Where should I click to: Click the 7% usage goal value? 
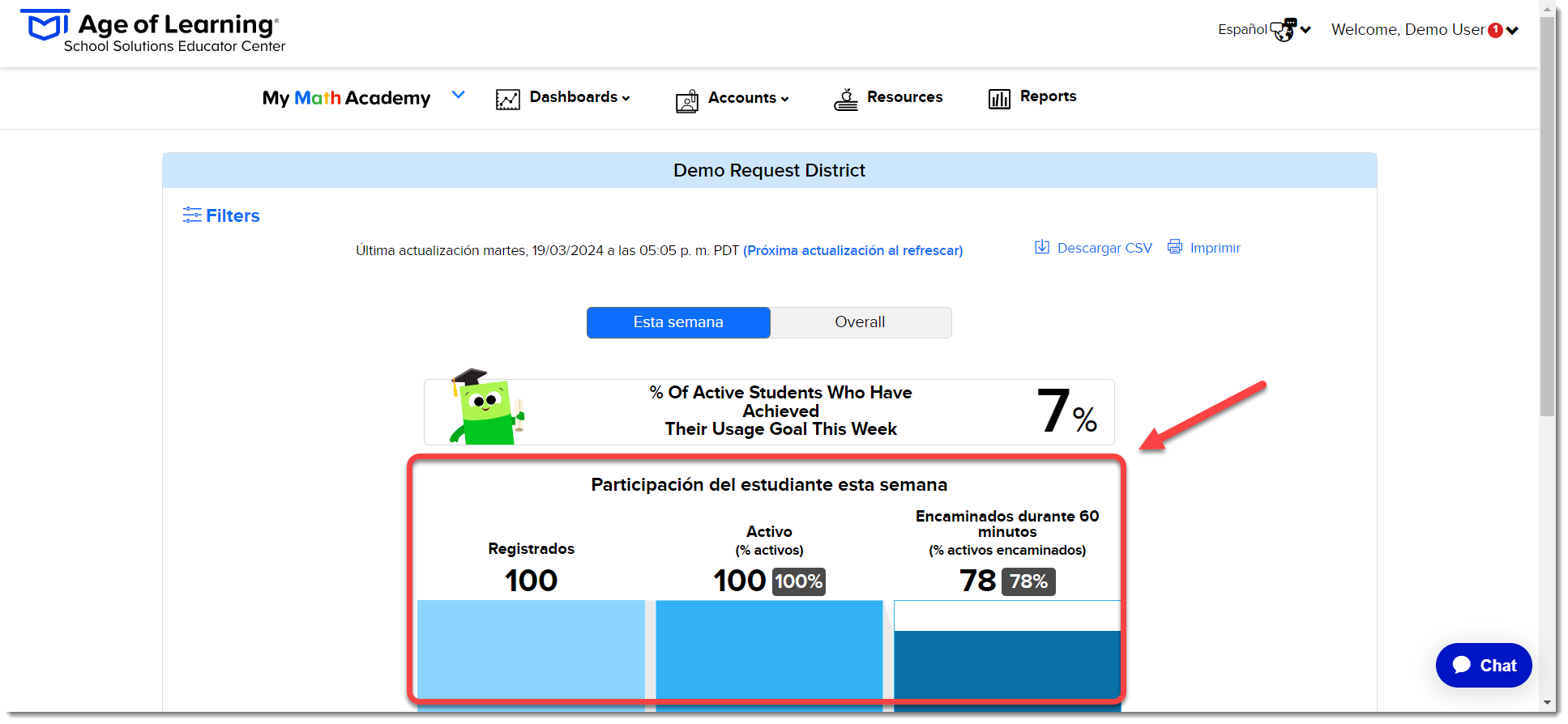[x=1066, y=411]
